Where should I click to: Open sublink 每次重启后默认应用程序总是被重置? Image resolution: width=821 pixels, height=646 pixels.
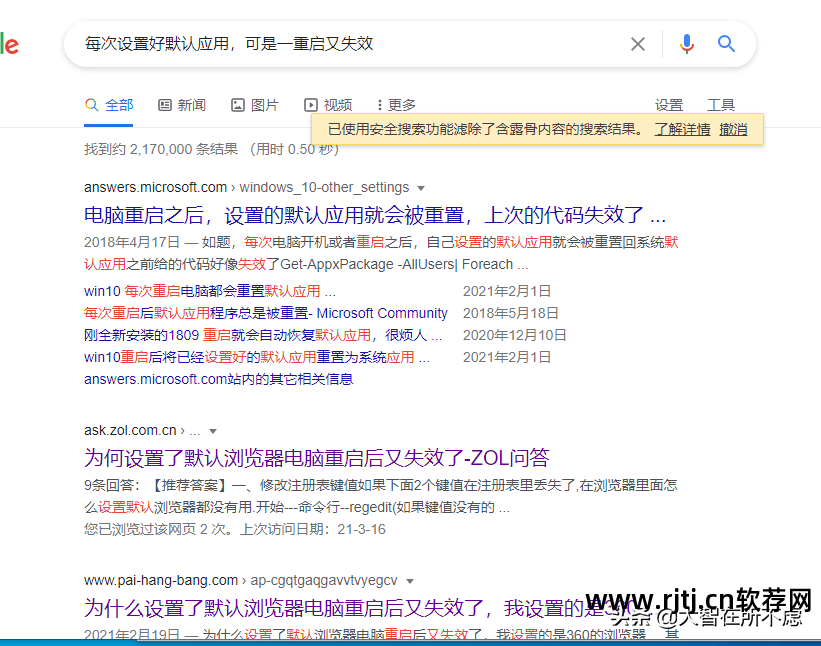(265, 313)
